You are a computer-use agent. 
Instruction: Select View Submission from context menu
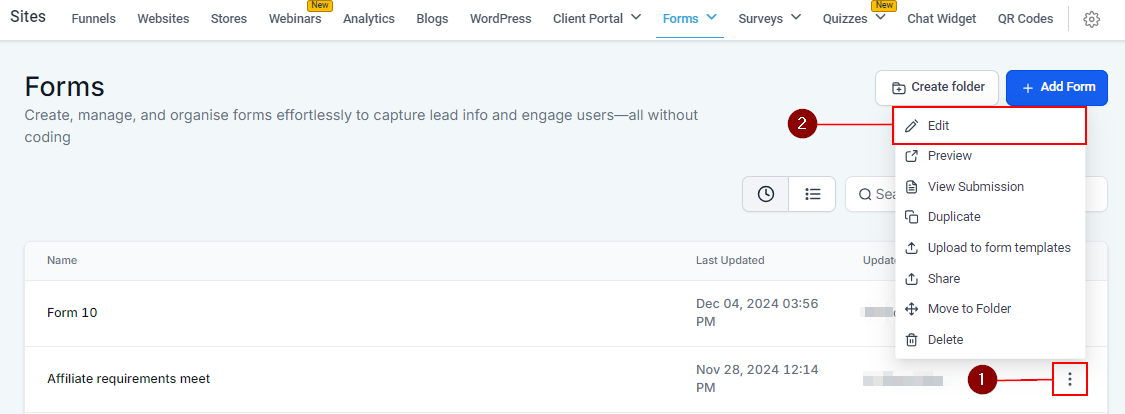point(975,187)
